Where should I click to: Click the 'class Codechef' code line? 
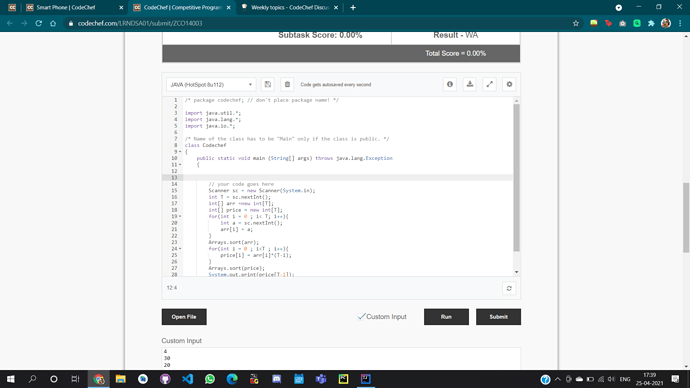pyautogui.click(x=206, y=145)
